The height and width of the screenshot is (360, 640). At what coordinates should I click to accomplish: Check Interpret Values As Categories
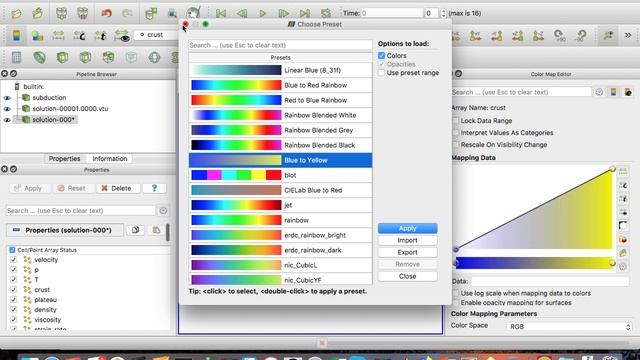[456, 133]
